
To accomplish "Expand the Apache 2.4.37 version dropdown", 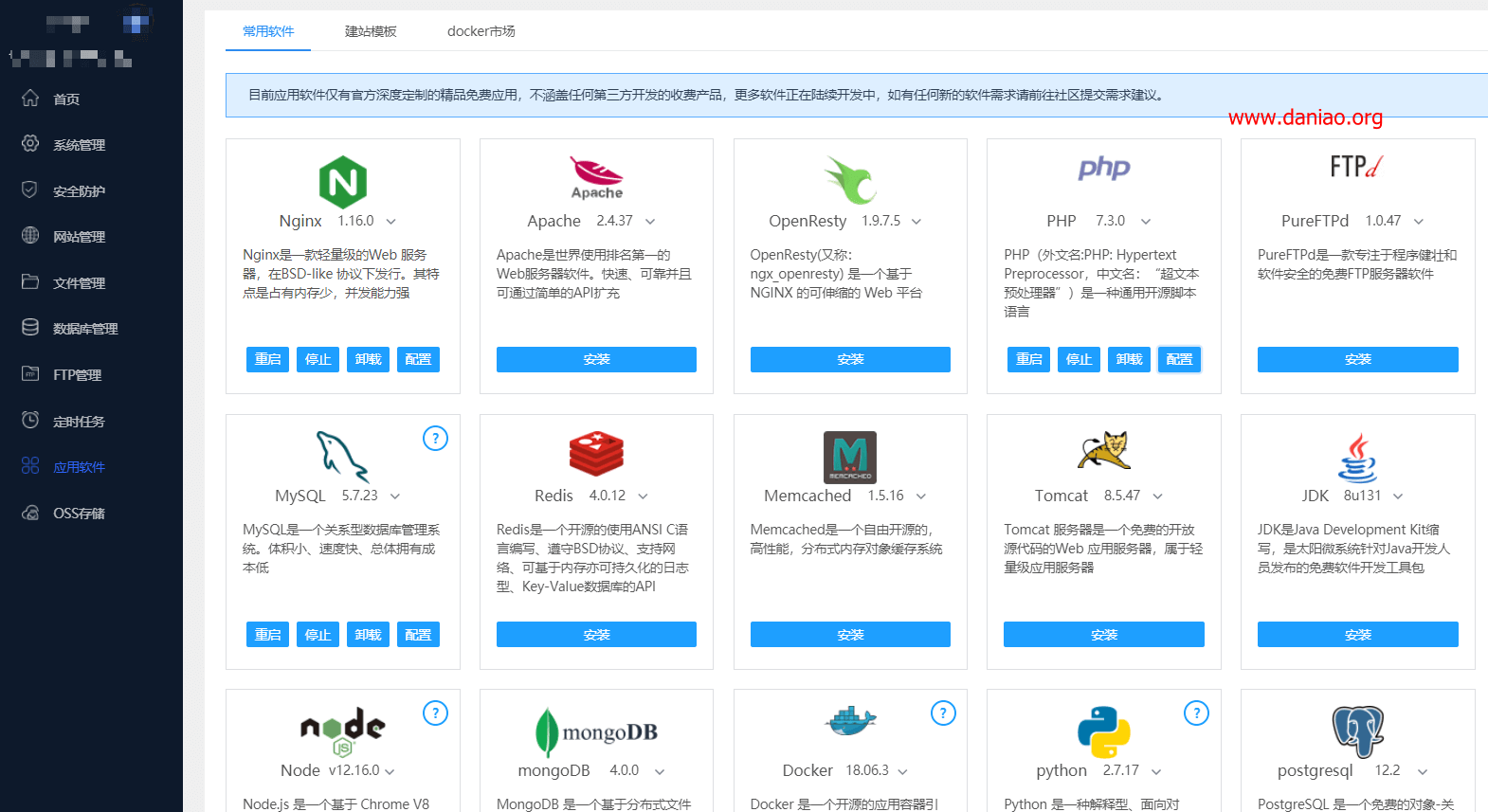I will tap(650, 222).
